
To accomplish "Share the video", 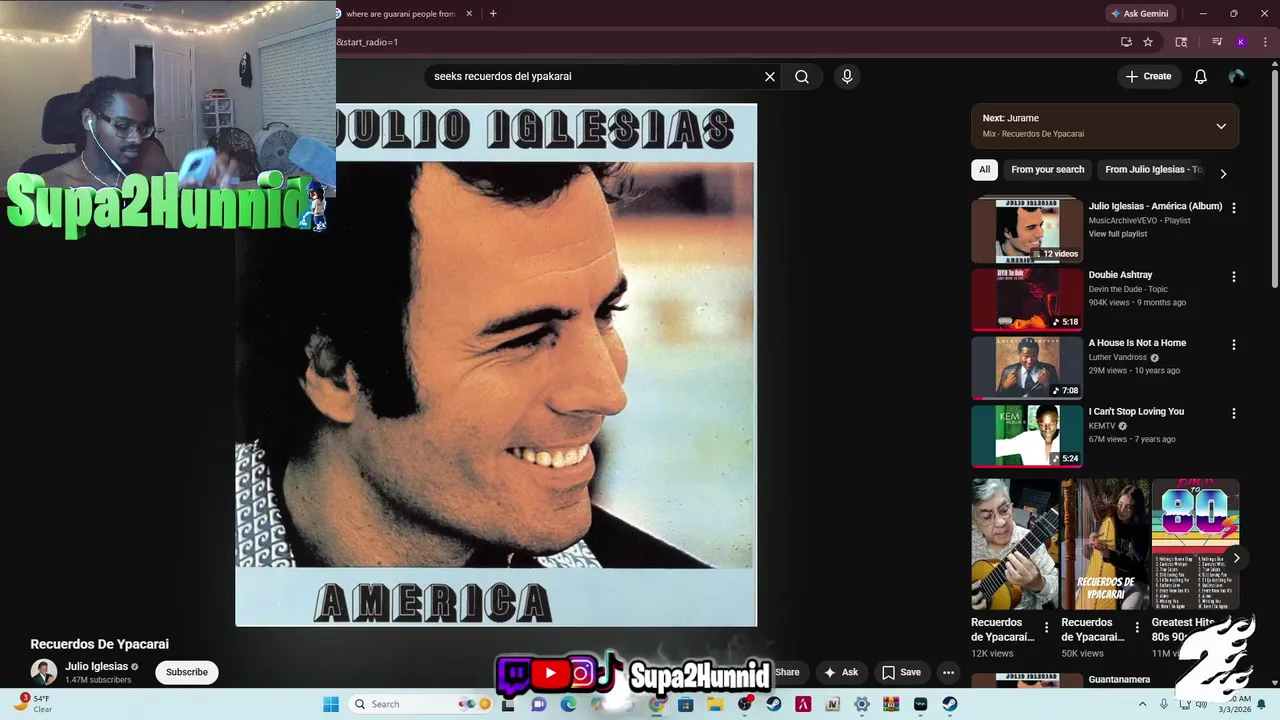I will 788,672.
